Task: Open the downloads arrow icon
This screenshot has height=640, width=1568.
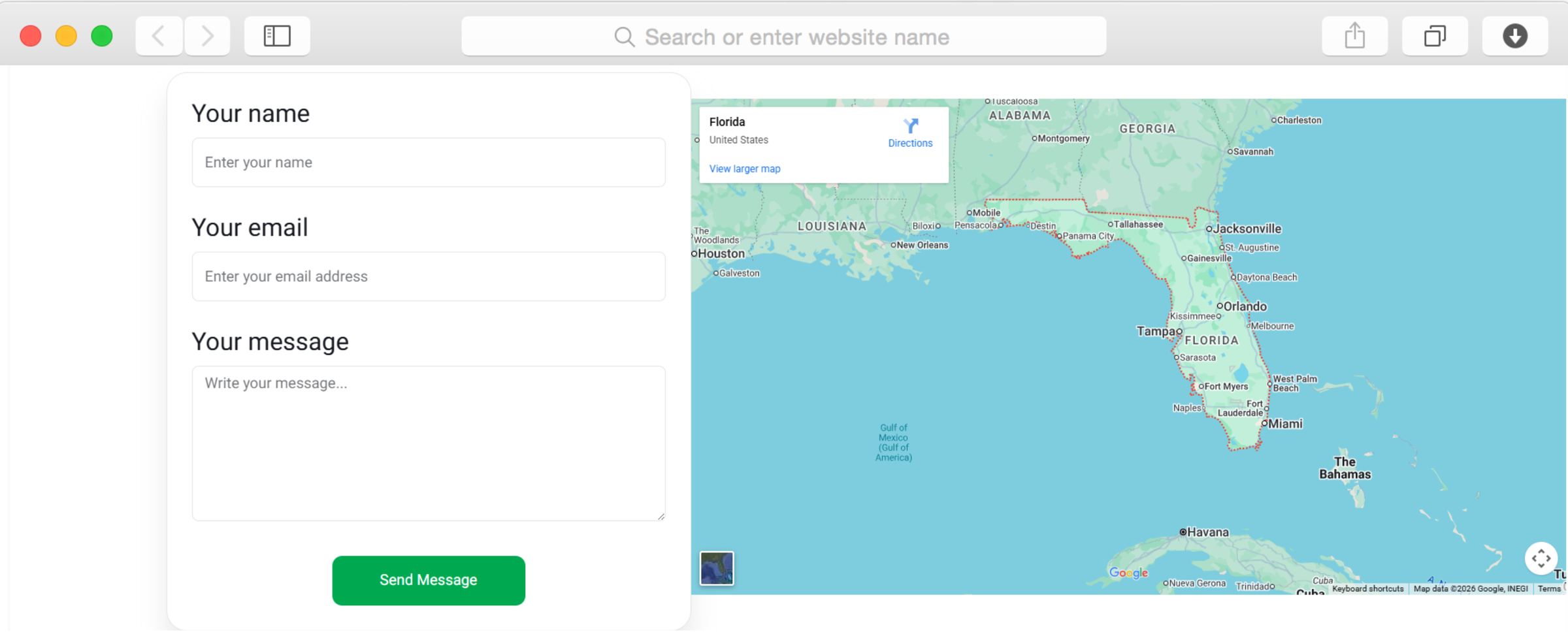Action: point(1514,36)
